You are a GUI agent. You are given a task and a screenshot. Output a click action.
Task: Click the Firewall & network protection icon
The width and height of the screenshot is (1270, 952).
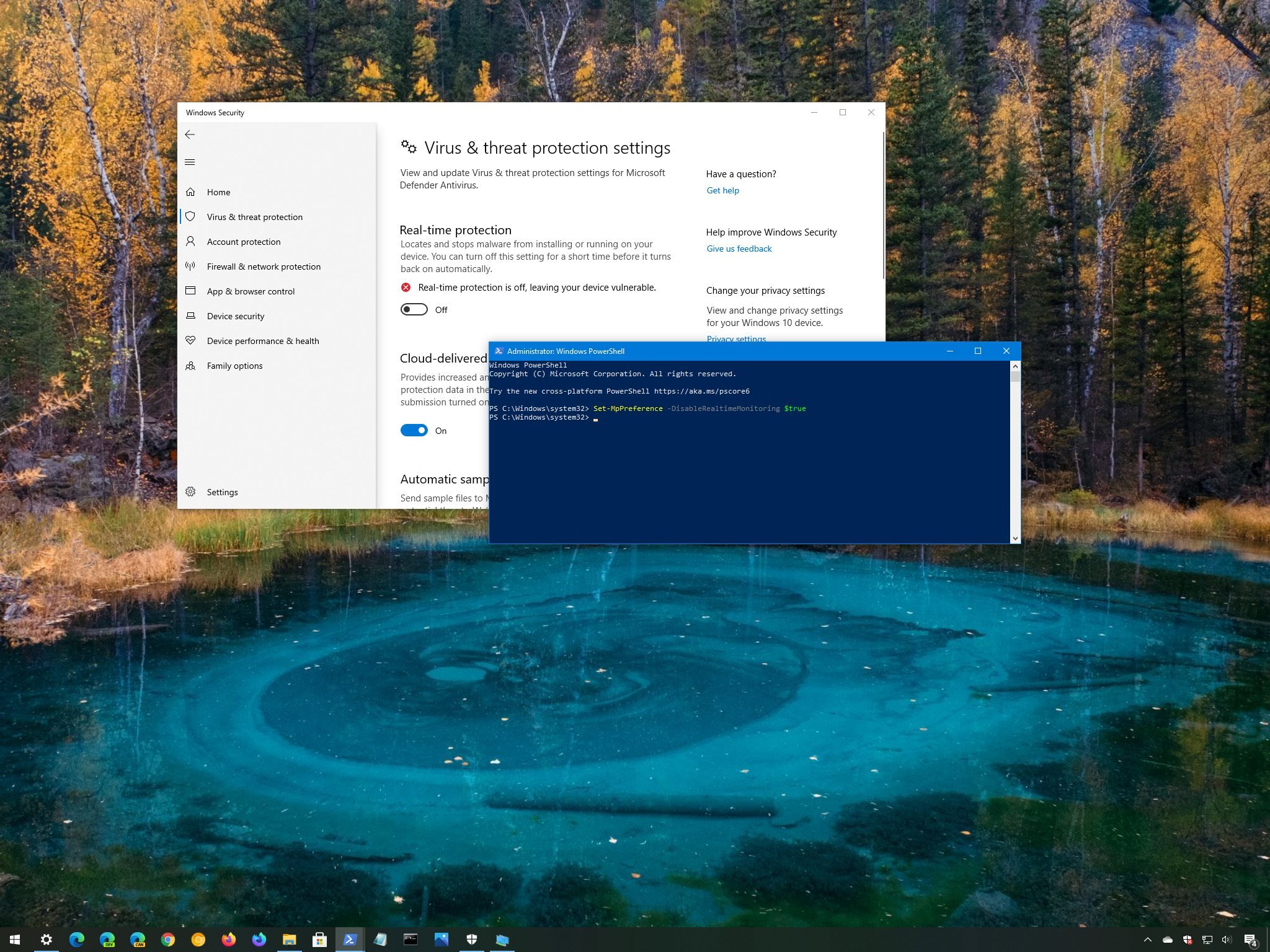[x=194, y=266]
